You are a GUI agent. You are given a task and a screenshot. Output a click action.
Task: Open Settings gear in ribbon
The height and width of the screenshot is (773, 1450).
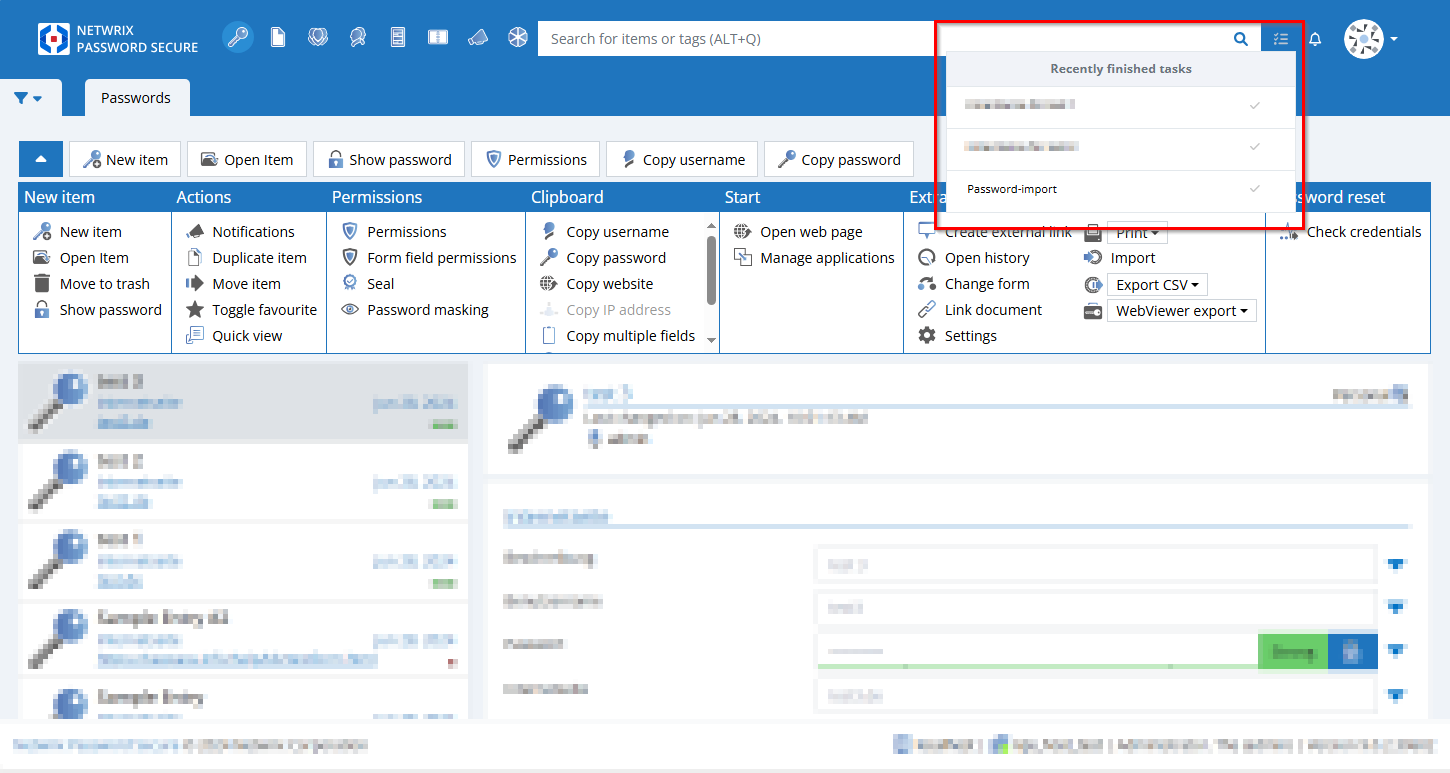(958, 336)
